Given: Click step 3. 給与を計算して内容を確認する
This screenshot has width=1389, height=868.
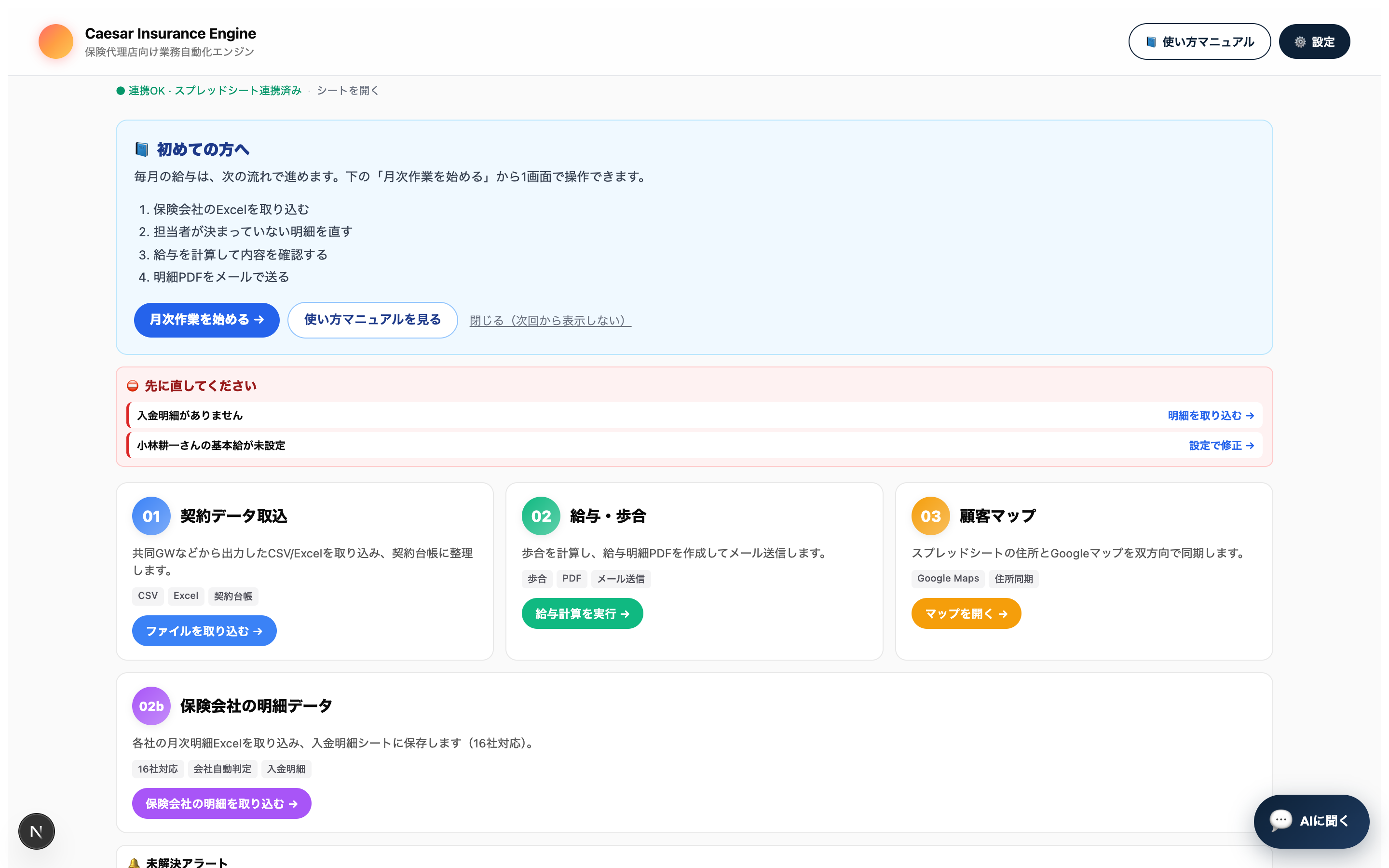Looking at the screenshot, I should 233,255.
